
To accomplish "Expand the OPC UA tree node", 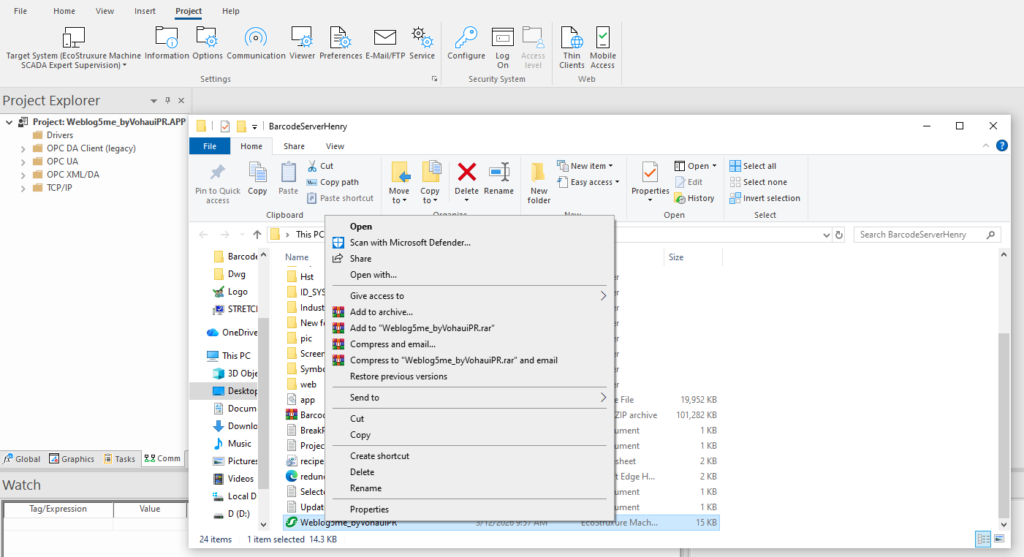I will point(23,161).
